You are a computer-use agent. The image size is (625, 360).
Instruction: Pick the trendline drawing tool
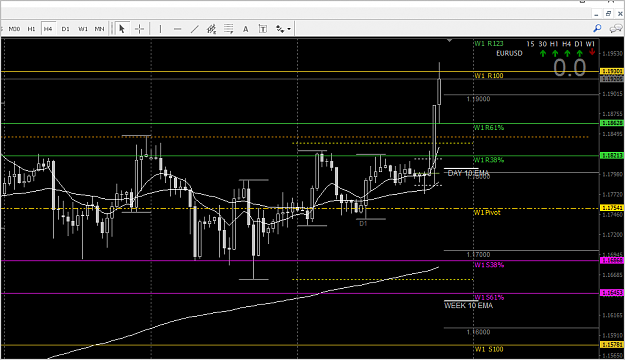[195, 29]
